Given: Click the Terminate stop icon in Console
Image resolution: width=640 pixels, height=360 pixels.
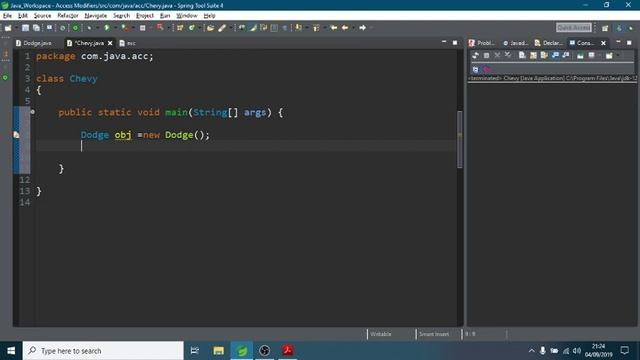Looking at the screenshot, I should click(x=486, y=55).
